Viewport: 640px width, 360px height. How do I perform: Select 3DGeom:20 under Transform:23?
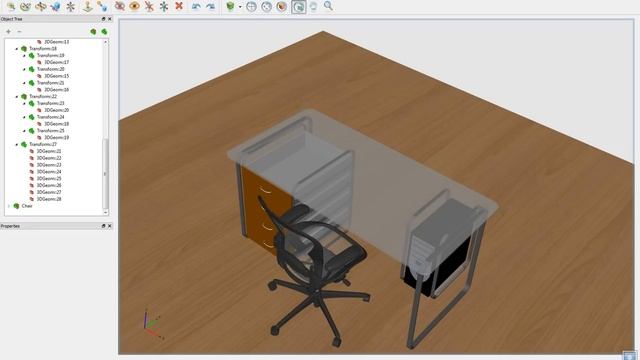pos(56,110)
